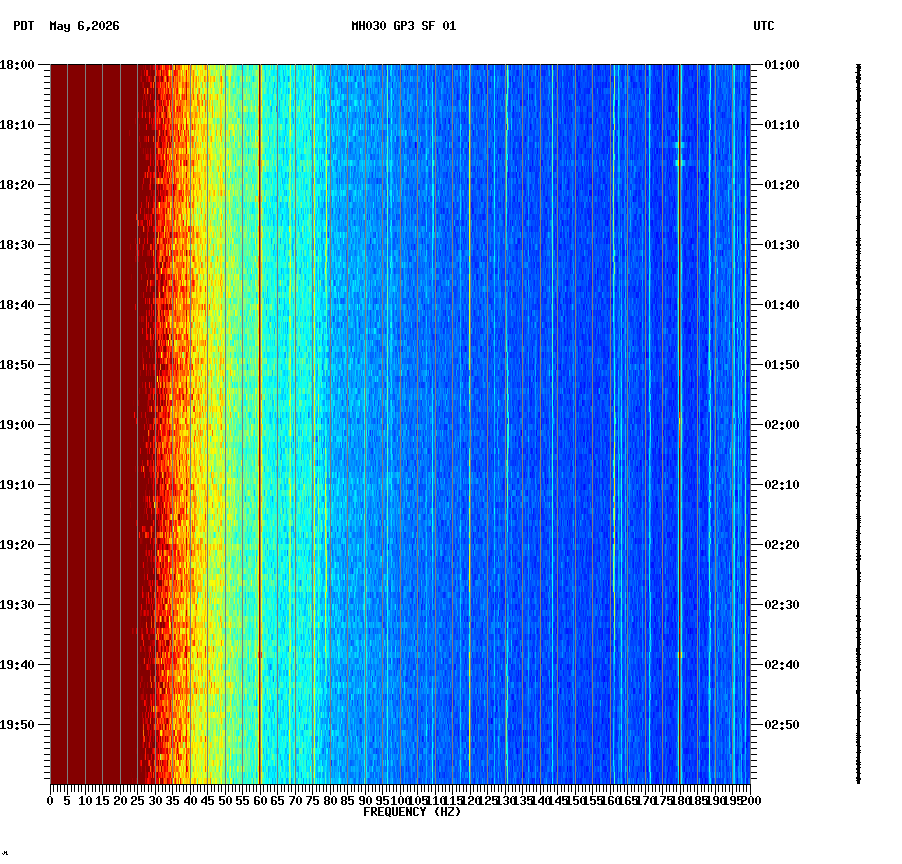Click the 35 Hz axis label
The image size is (902, 864).
click(173, 801)
